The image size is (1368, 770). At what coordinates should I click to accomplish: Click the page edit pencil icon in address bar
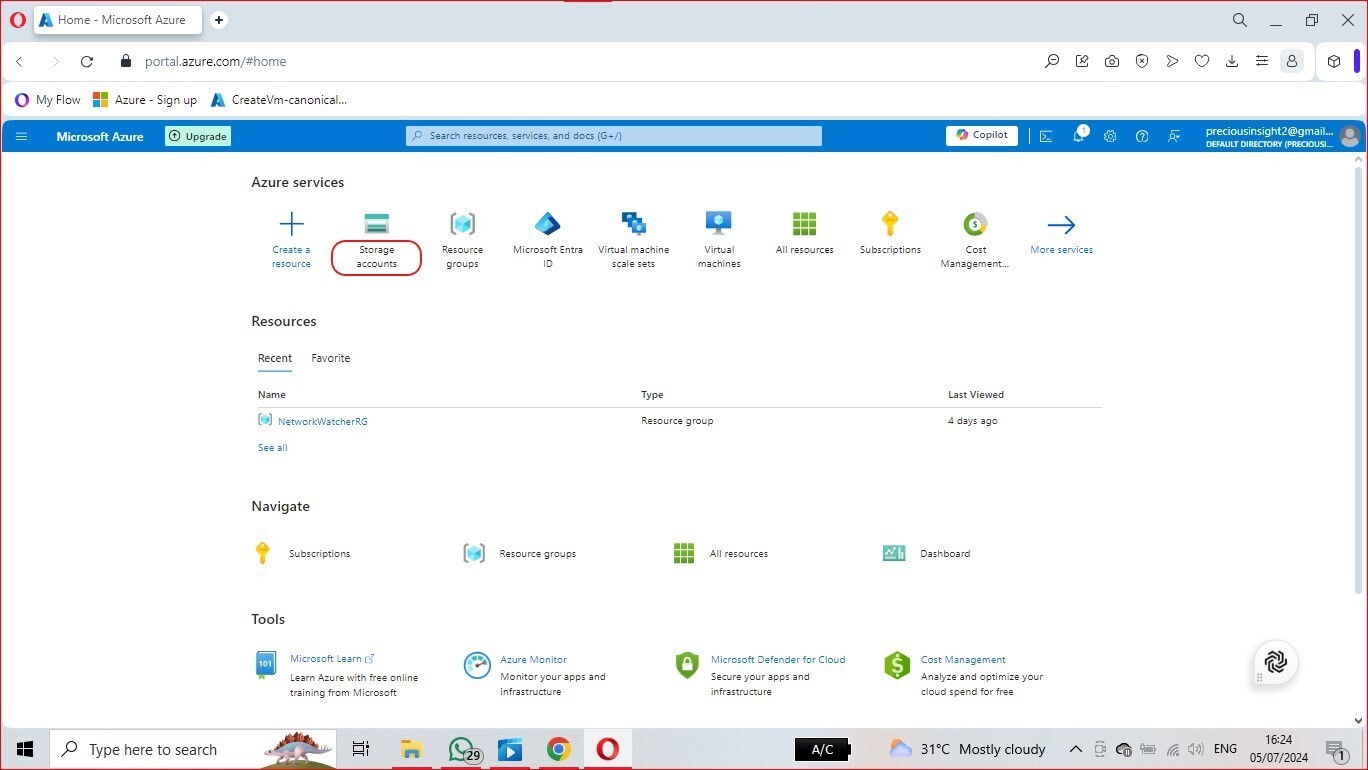1082,61
